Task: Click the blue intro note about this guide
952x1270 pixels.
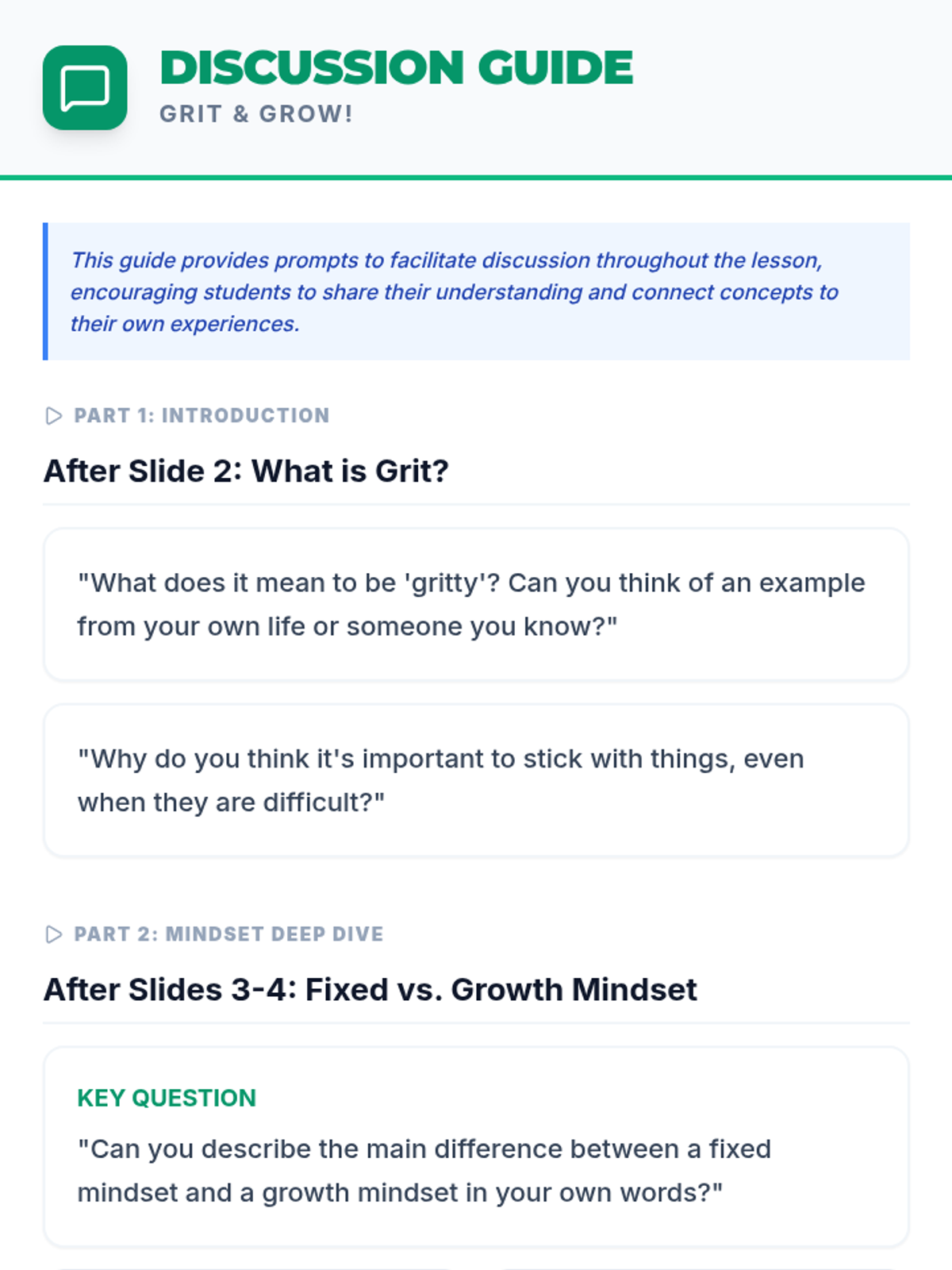Action: coord(476,291)
